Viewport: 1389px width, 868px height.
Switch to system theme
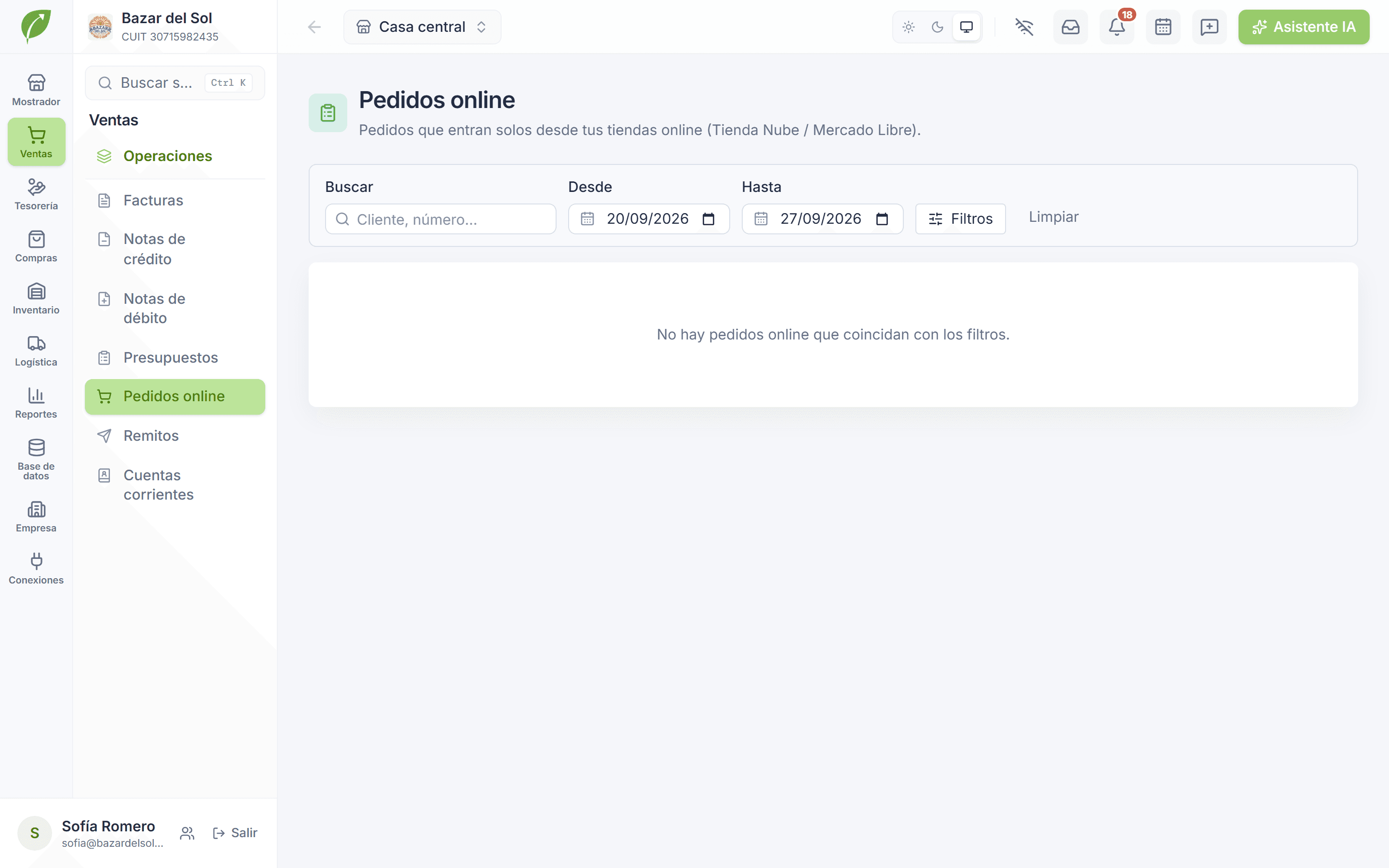[967, 27]
